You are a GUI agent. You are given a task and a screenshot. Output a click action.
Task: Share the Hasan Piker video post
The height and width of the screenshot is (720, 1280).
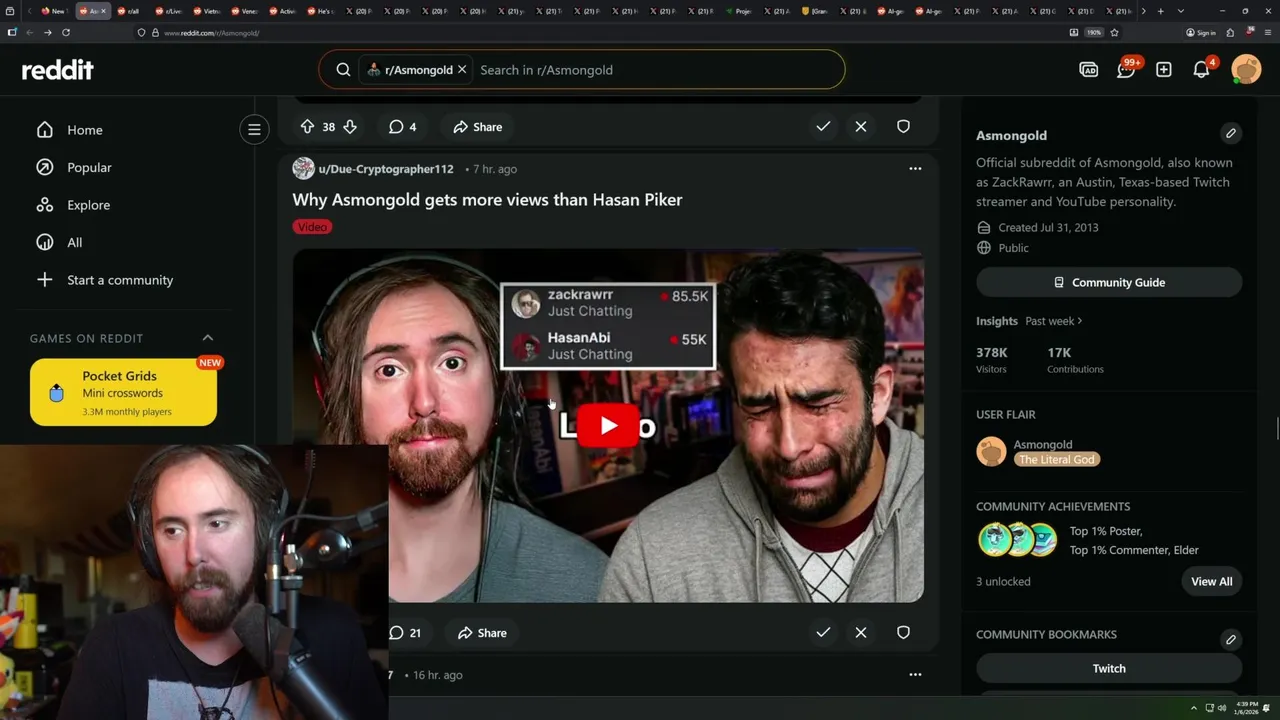coord(482,633)
